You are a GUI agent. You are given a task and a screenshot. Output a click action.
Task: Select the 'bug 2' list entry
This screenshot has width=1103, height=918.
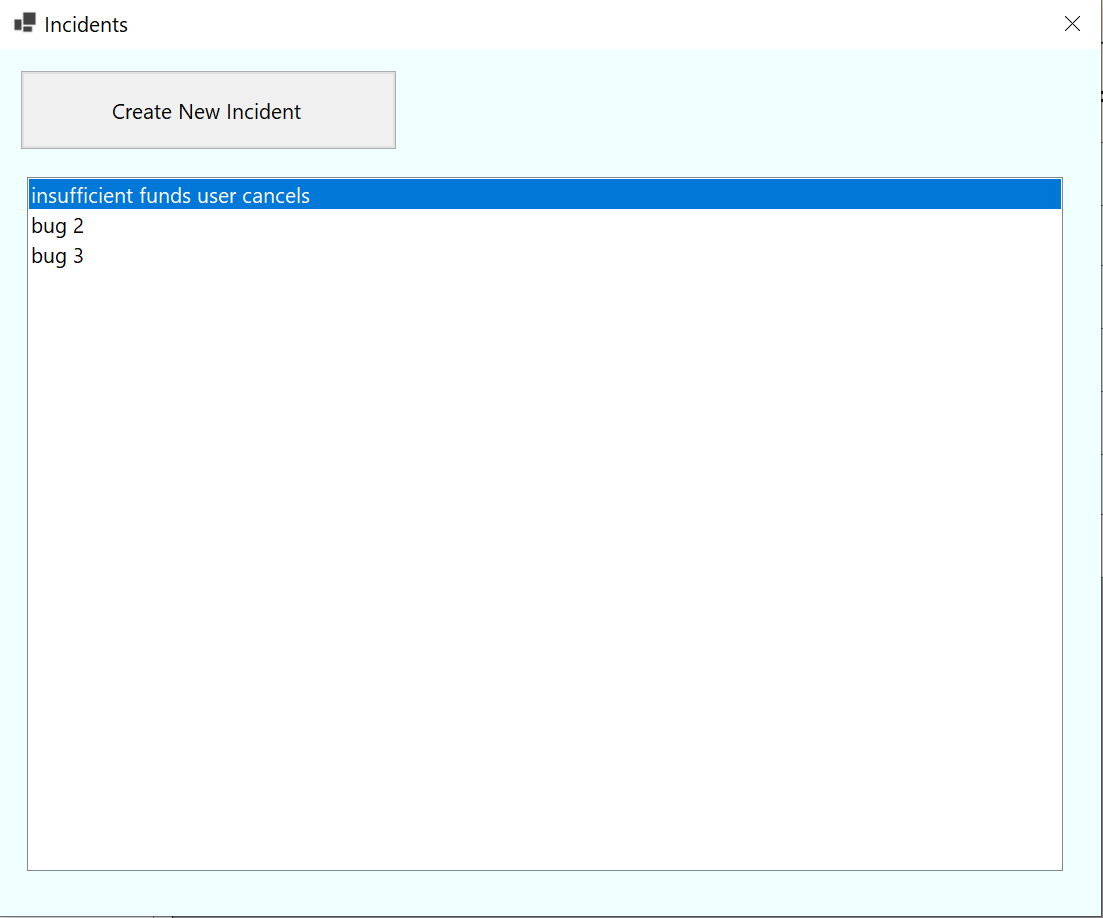pyautogui.click(x=58, y=226)
